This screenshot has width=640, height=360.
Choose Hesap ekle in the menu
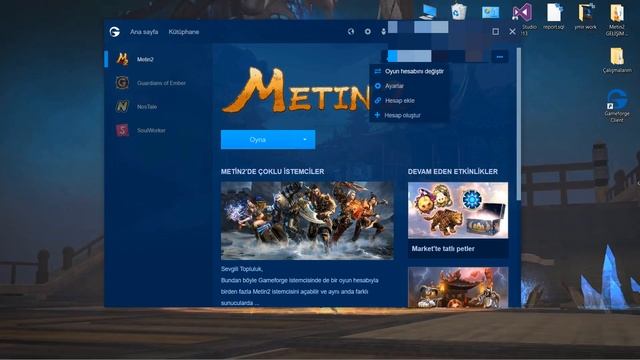(x=409, y=100)
